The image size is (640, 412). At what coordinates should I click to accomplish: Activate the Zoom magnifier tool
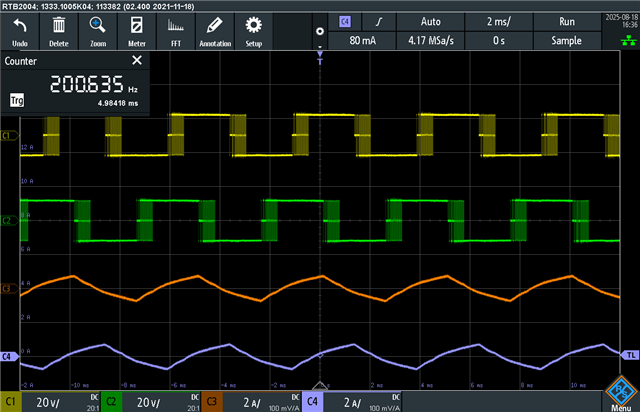click(x=98, y=32)
